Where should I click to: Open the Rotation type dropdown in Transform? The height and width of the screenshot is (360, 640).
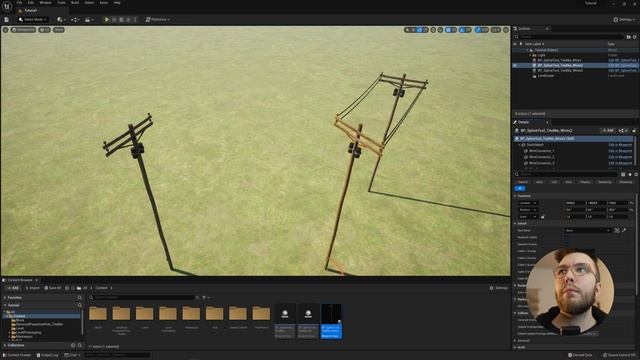[x=528, y=210]
